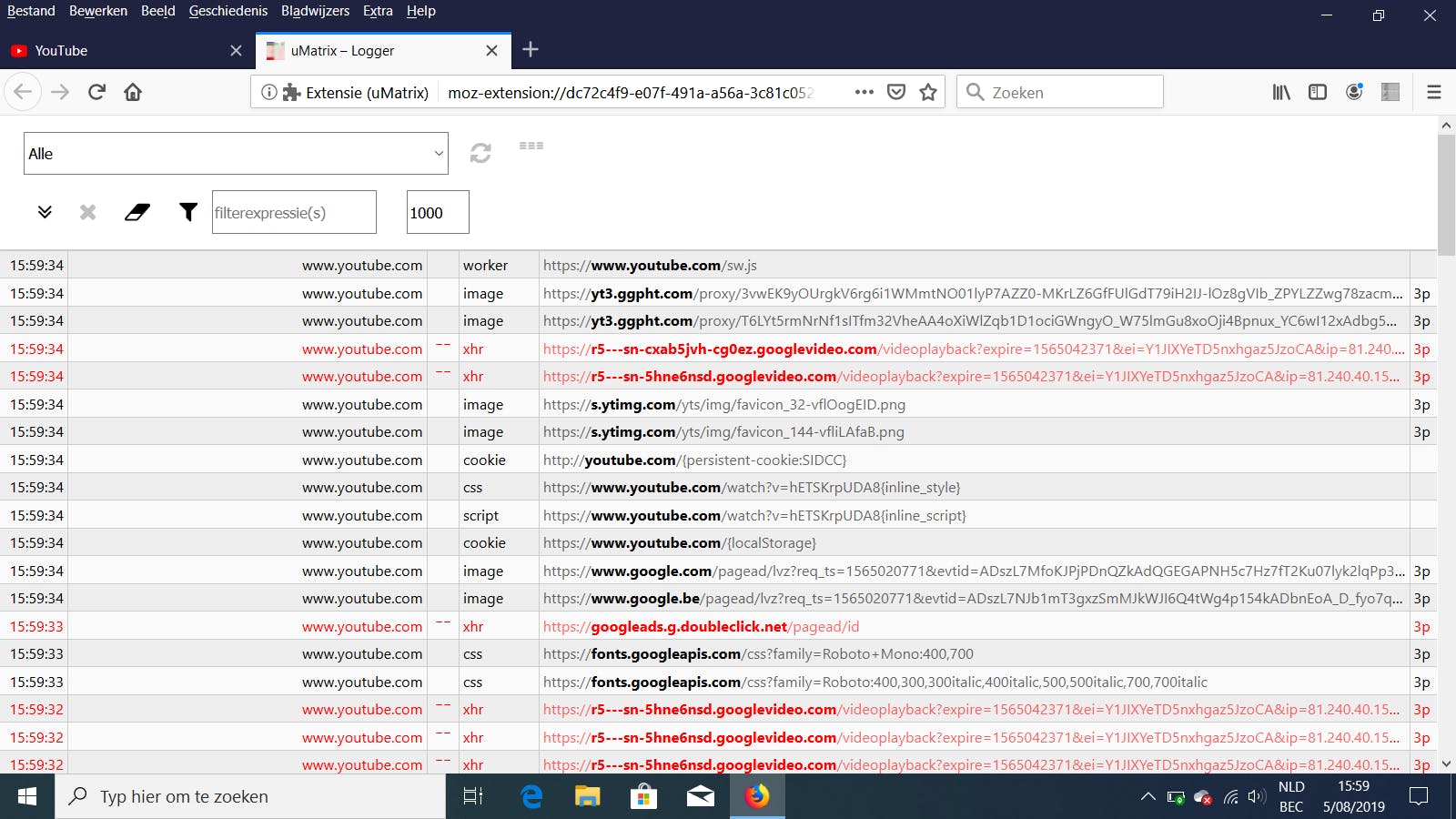Open the Microsoft Store from the taskbar

[643, 796]
